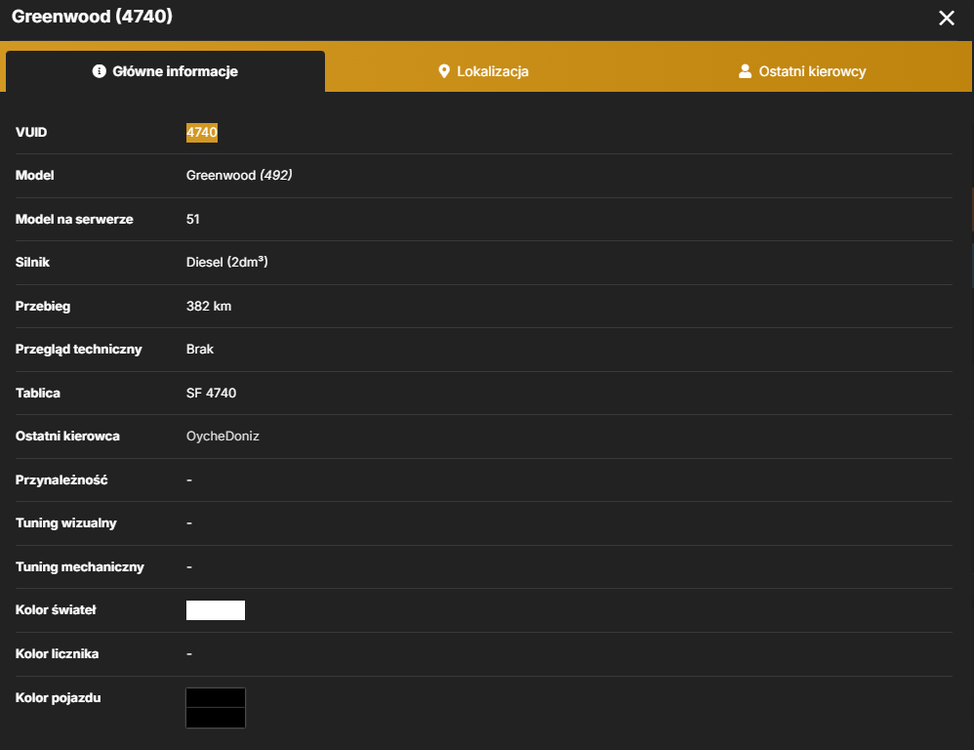The width and height of the screenshot is (974, 750).
Task: Click the person icon beside Ostatni kierowcy
Action: tap(745, 71)
